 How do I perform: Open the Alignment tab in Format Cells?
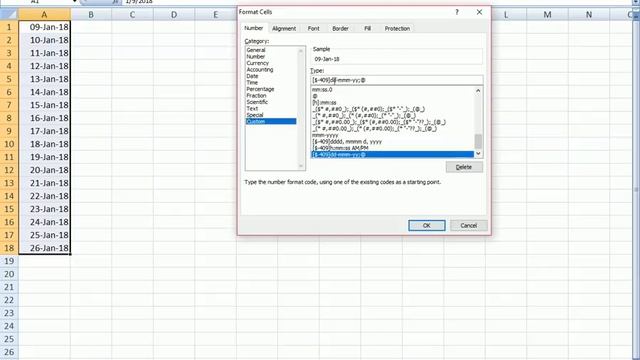(x=284, y=29)
